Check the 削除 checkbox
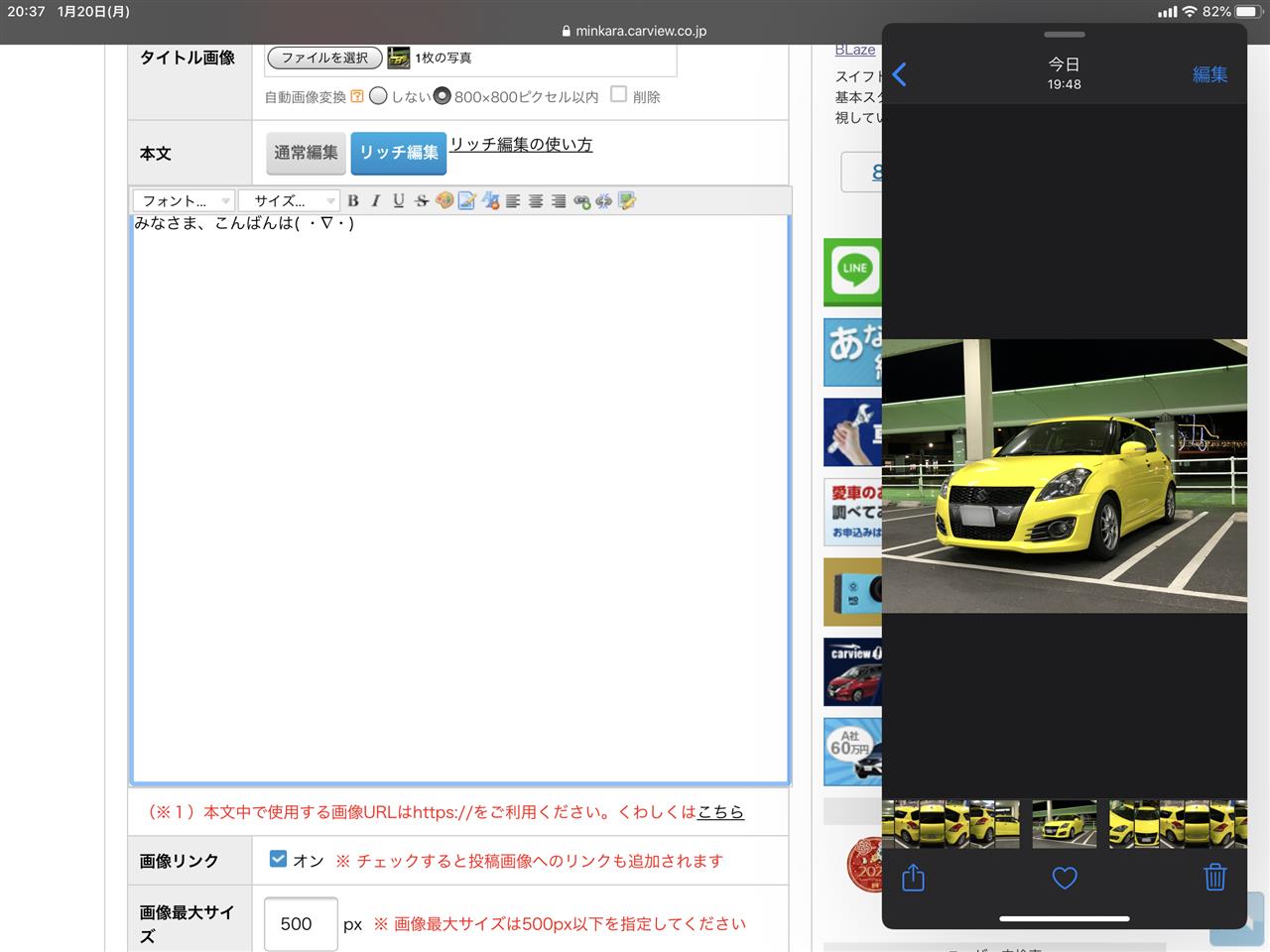 pos(618,94)
